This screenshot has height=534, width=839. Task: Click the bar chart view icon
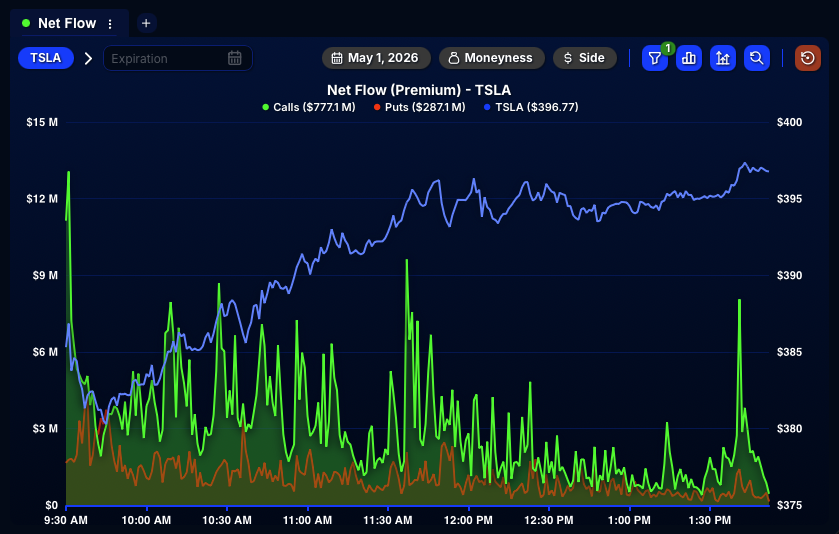689,58
